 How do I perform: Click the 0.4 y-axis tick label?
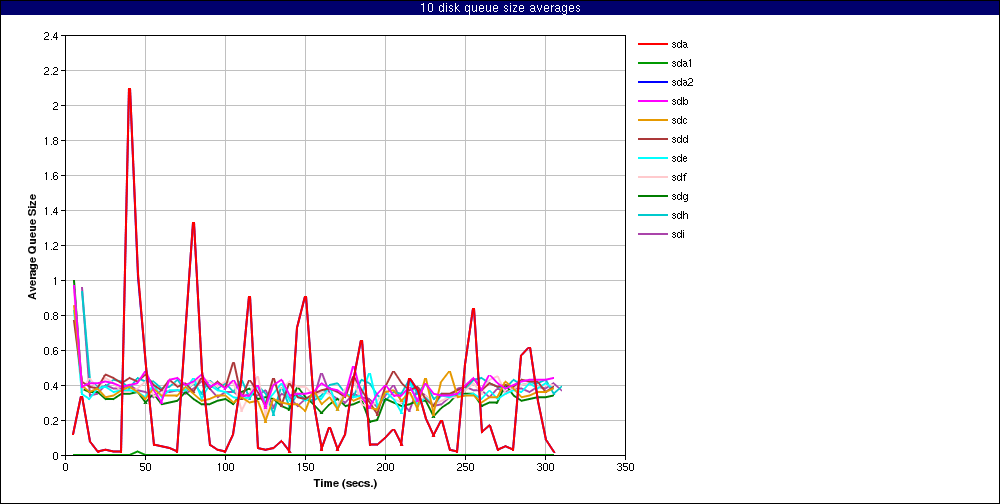coord(51,386)
